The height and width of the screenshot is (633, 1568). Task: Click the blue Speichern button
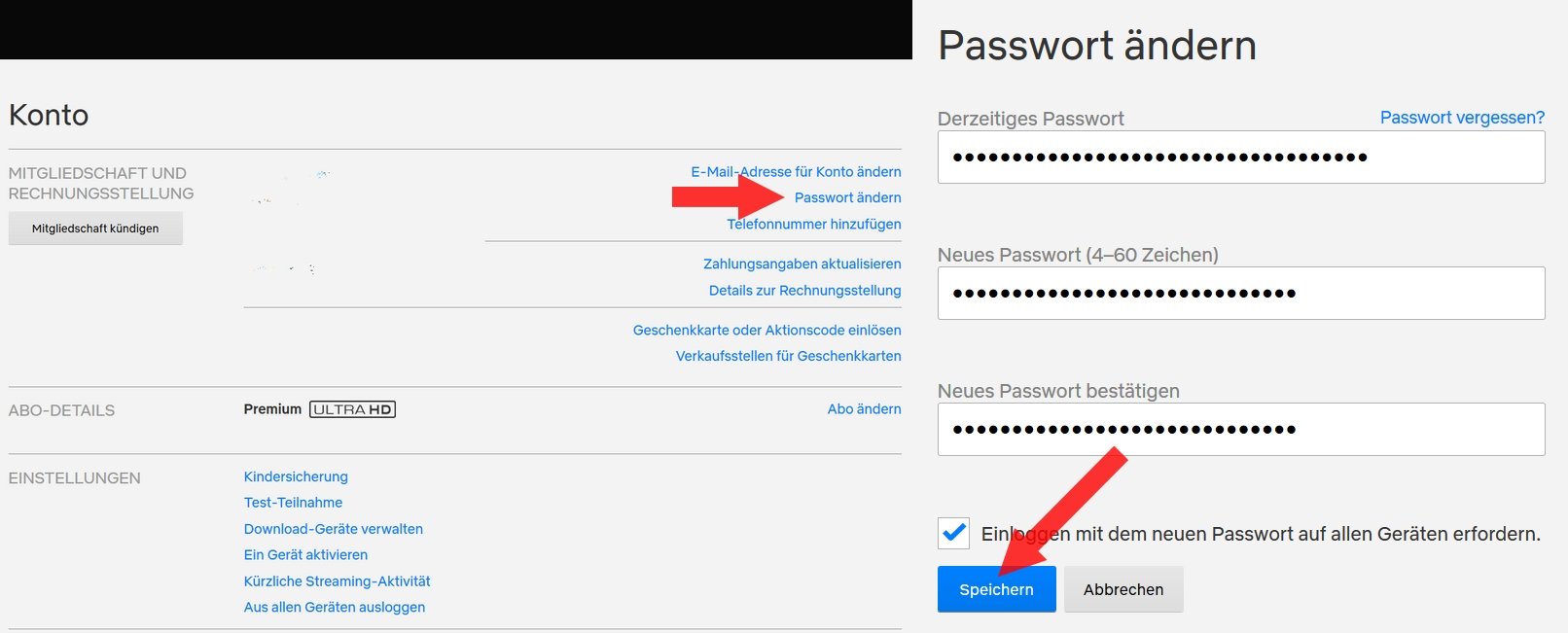pyautogui.click(x=996, y=589)
